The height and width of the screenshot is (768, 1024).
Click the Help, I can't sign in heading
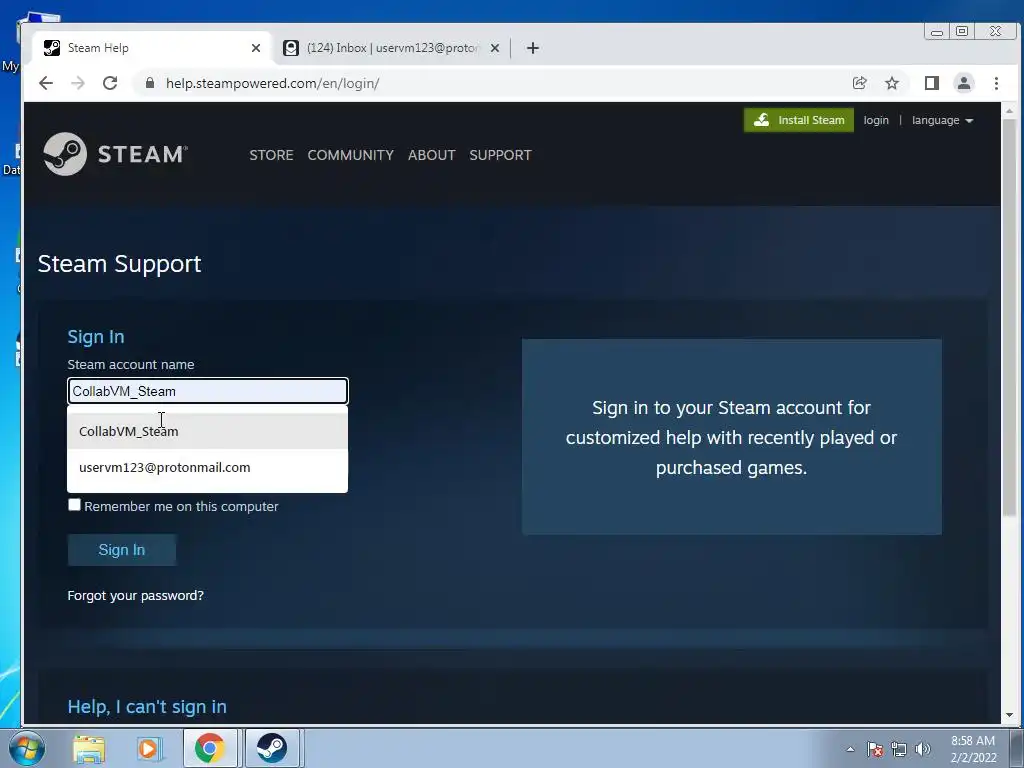pyautogui.click(x=147, y=707)
